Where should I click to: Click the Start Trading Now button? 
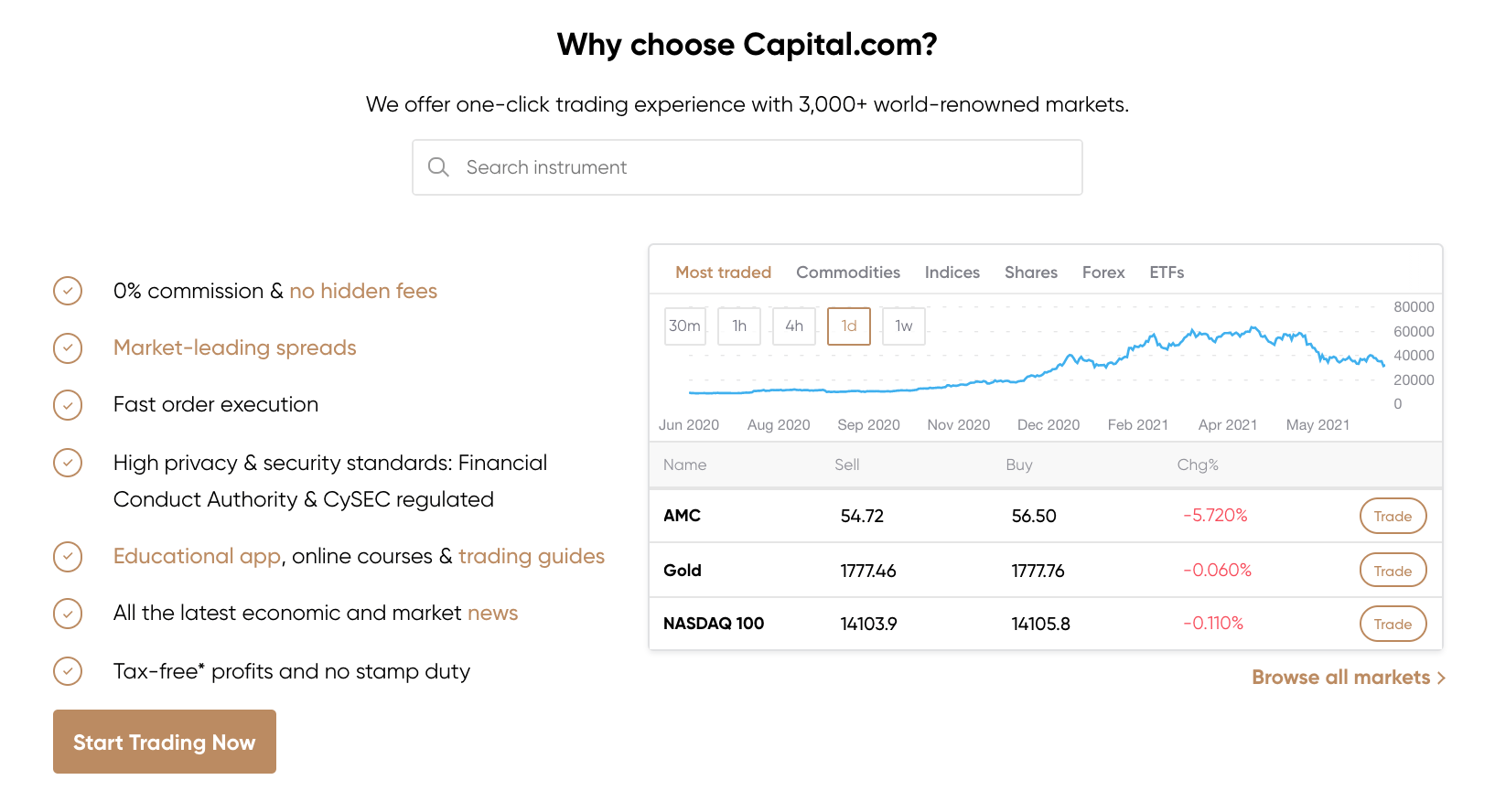pyautogui.click(x=164, y=742)
